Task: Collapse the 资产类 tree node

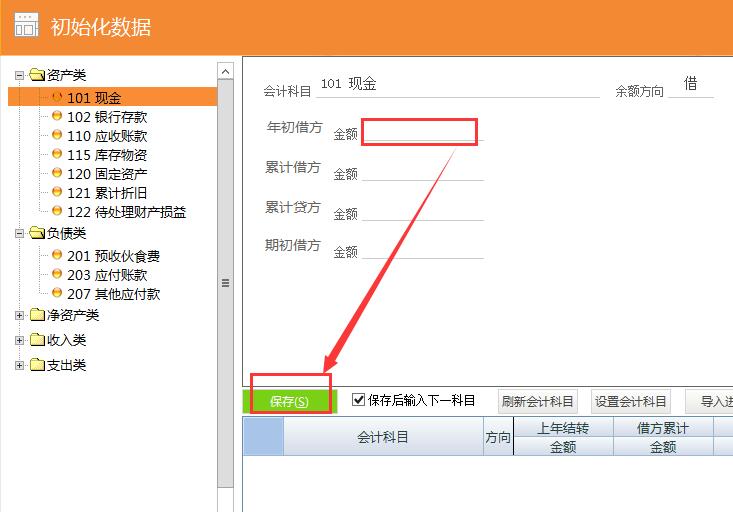Action: click(20, 75)
